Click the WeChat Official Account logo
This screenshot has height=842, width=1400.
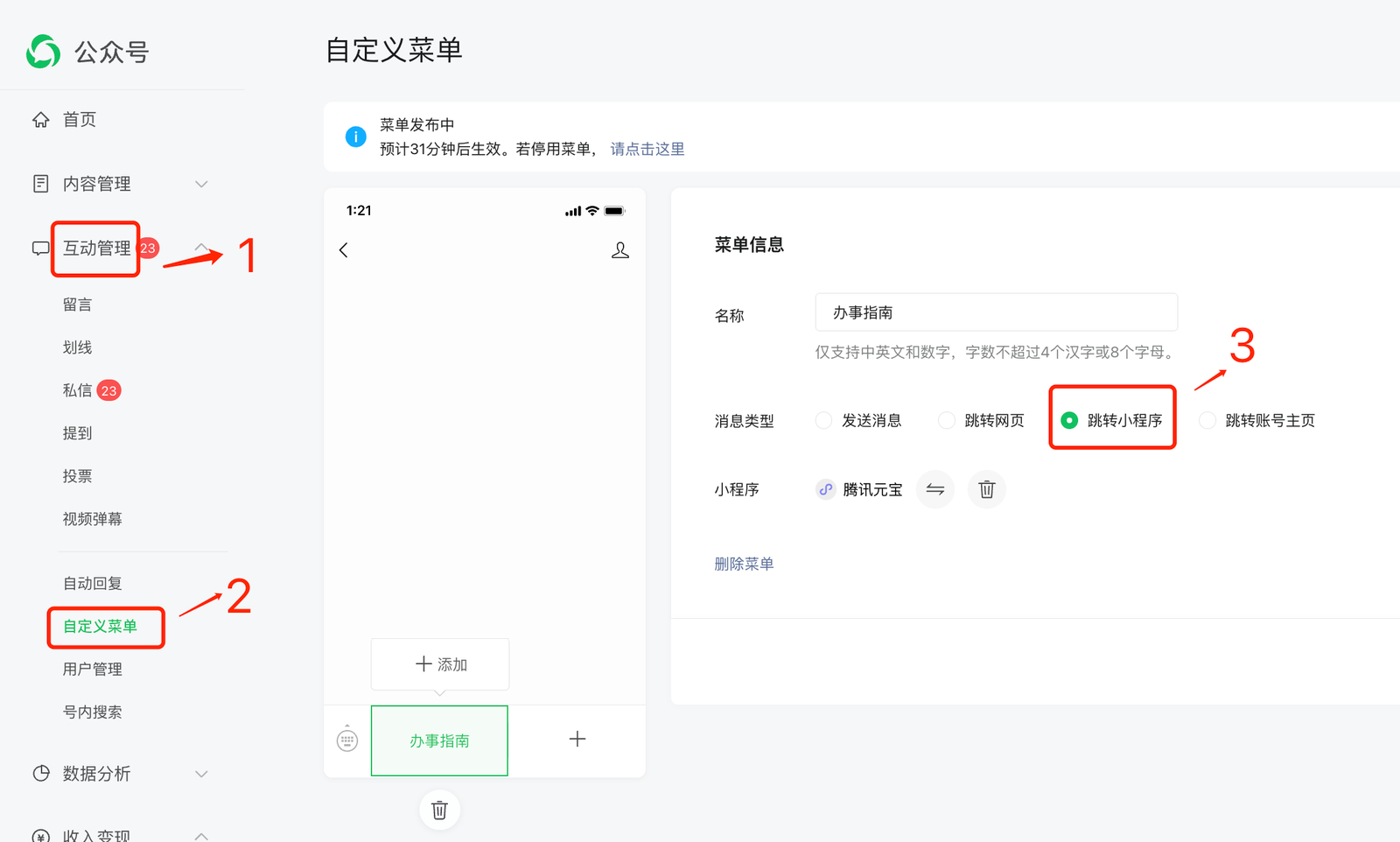(x=44, y=52)
